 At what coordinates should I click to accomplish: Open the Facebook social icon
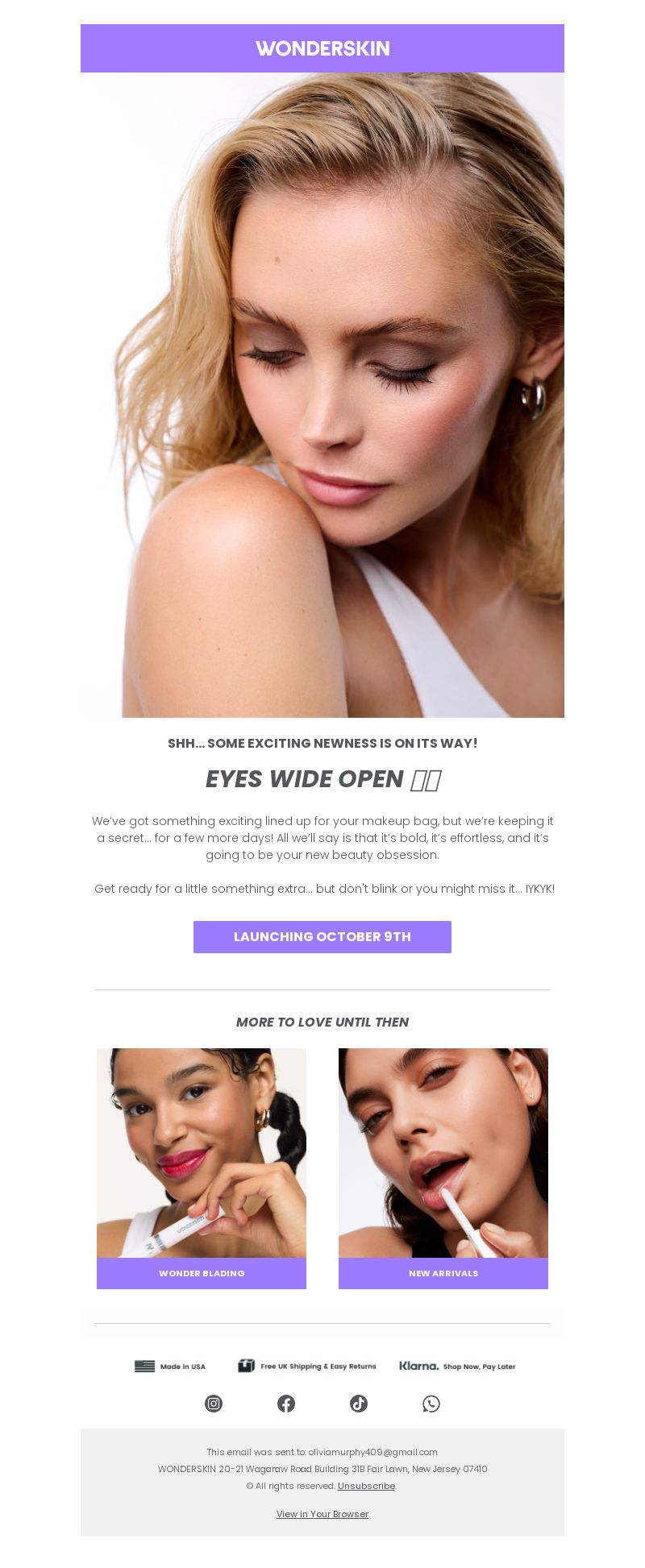pyautogui.click(x=286, y=1404)
